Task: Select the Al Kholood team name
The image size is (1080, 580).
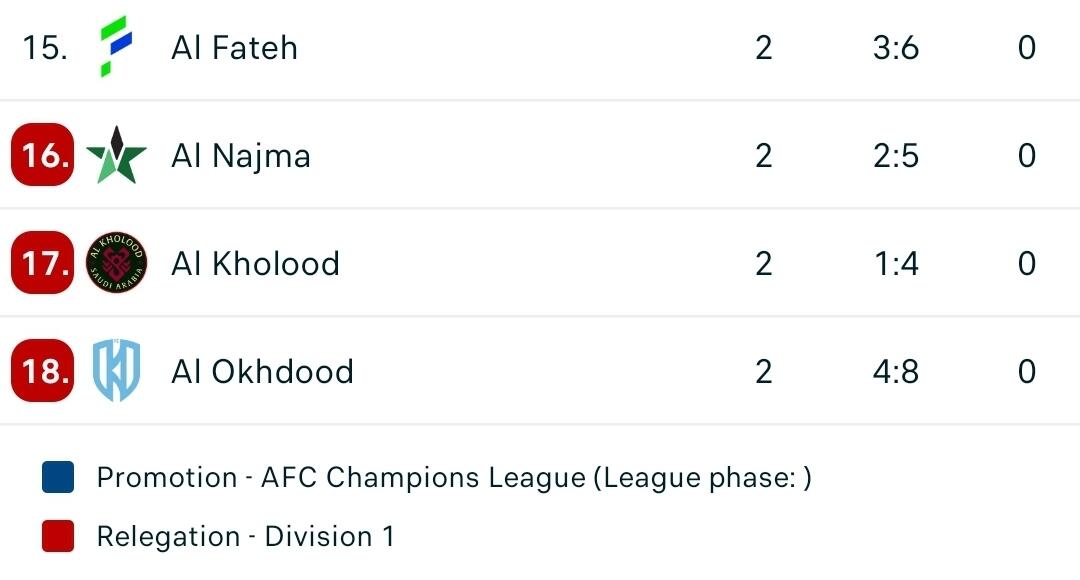Action: point(255,264)
